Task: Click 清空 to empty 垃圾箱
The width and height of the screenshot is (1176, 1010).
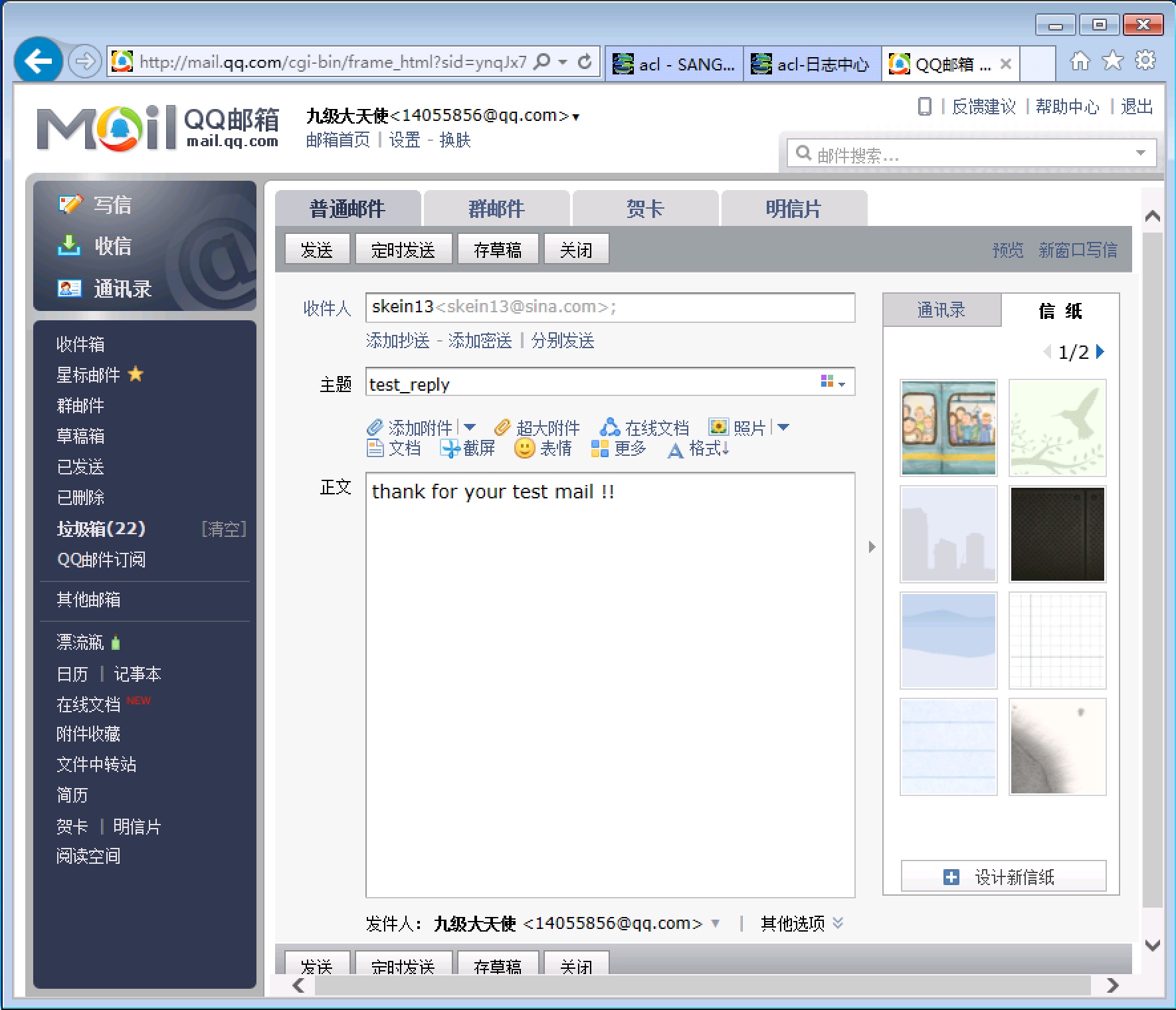Action: 224,529
